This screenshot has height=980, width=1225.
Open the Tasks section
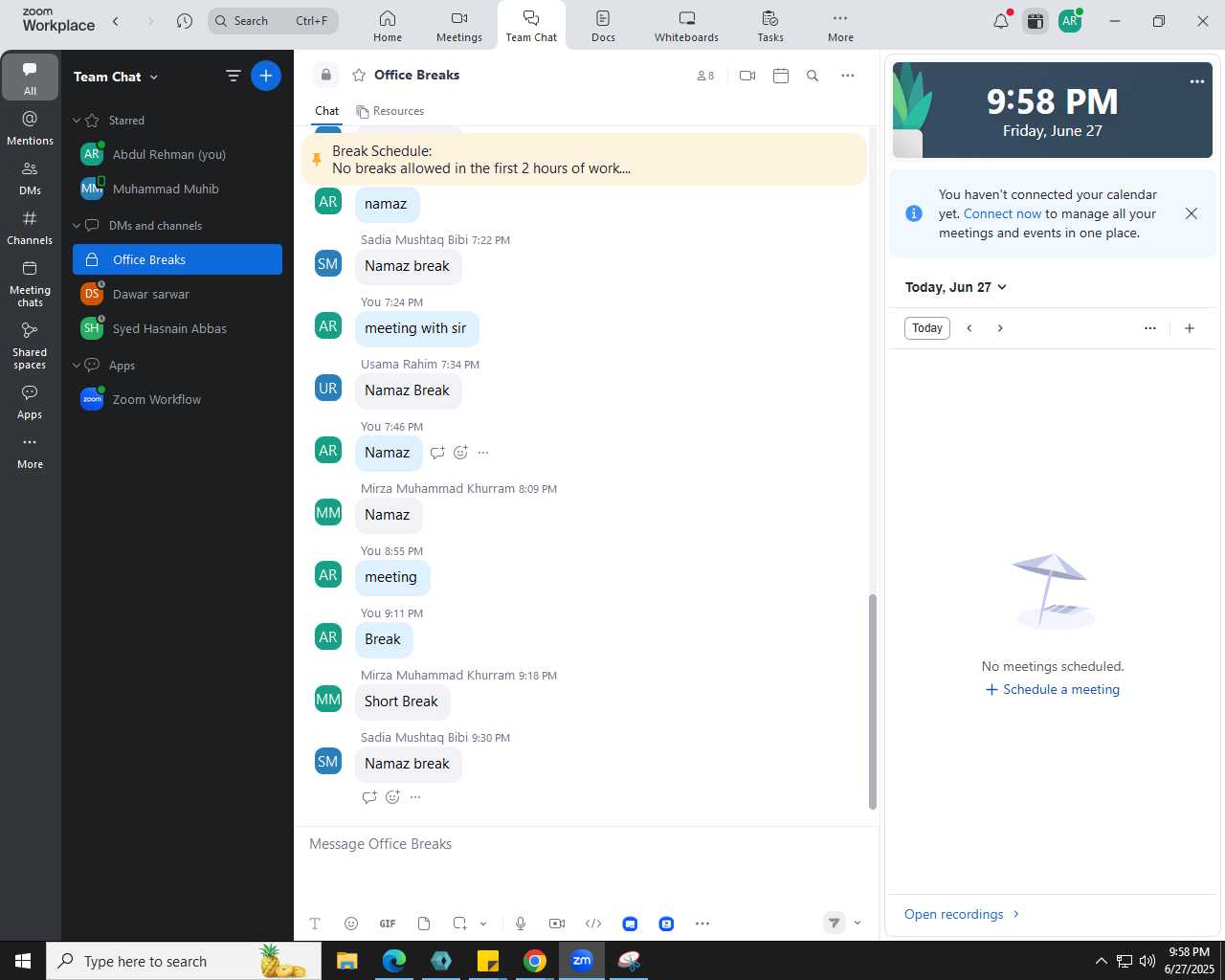coord(770,26)
